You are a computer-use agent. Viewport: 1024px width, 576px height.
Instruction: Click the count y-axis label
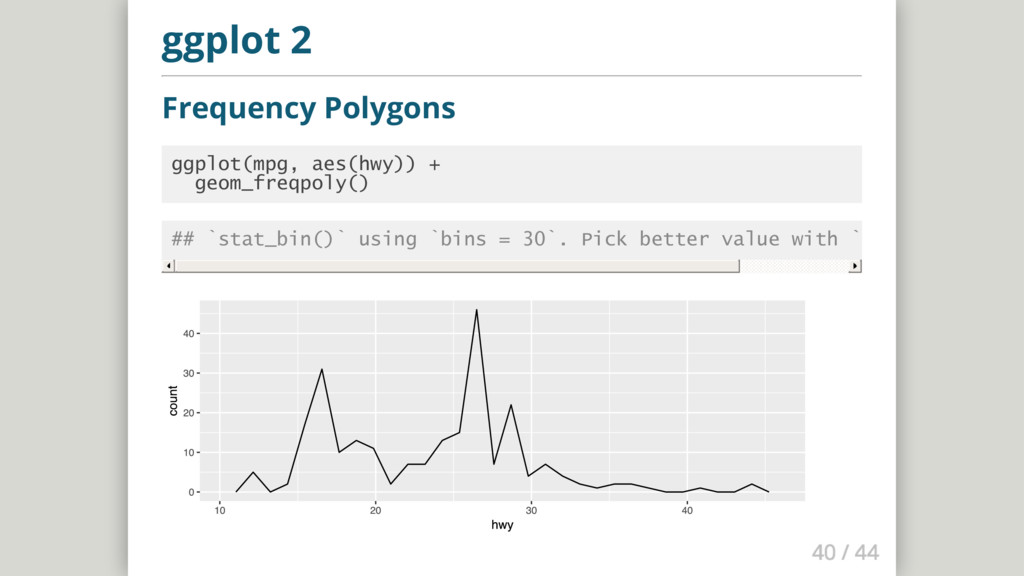pos(173,400)
